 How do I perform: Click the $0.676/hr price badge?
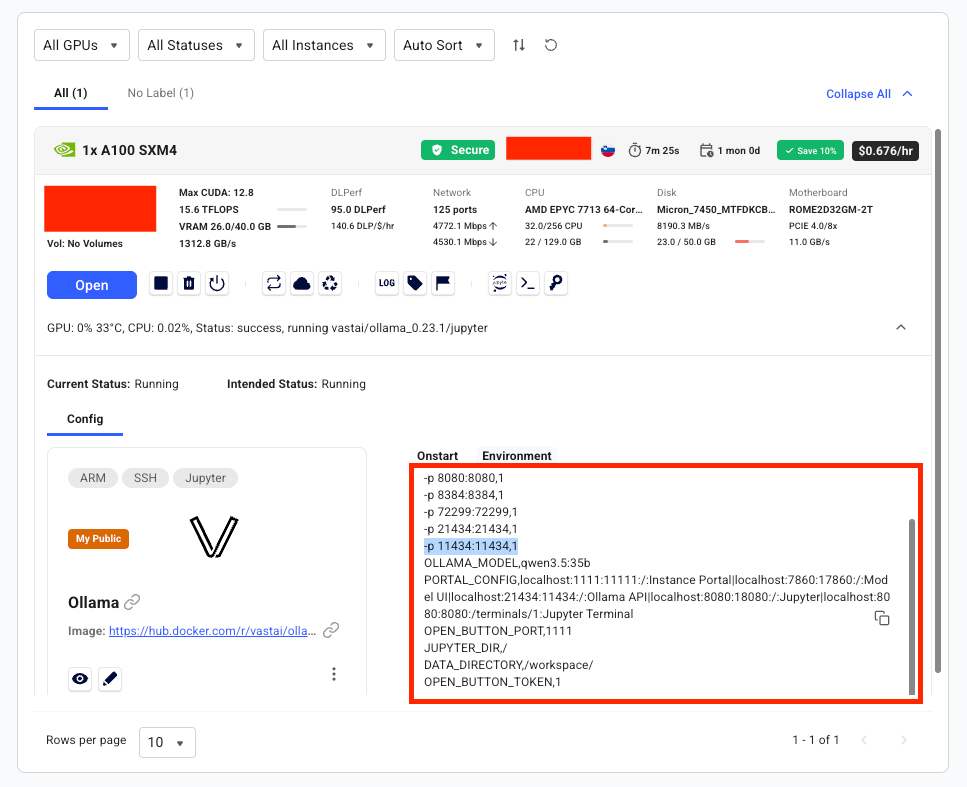tap(886, 150)
